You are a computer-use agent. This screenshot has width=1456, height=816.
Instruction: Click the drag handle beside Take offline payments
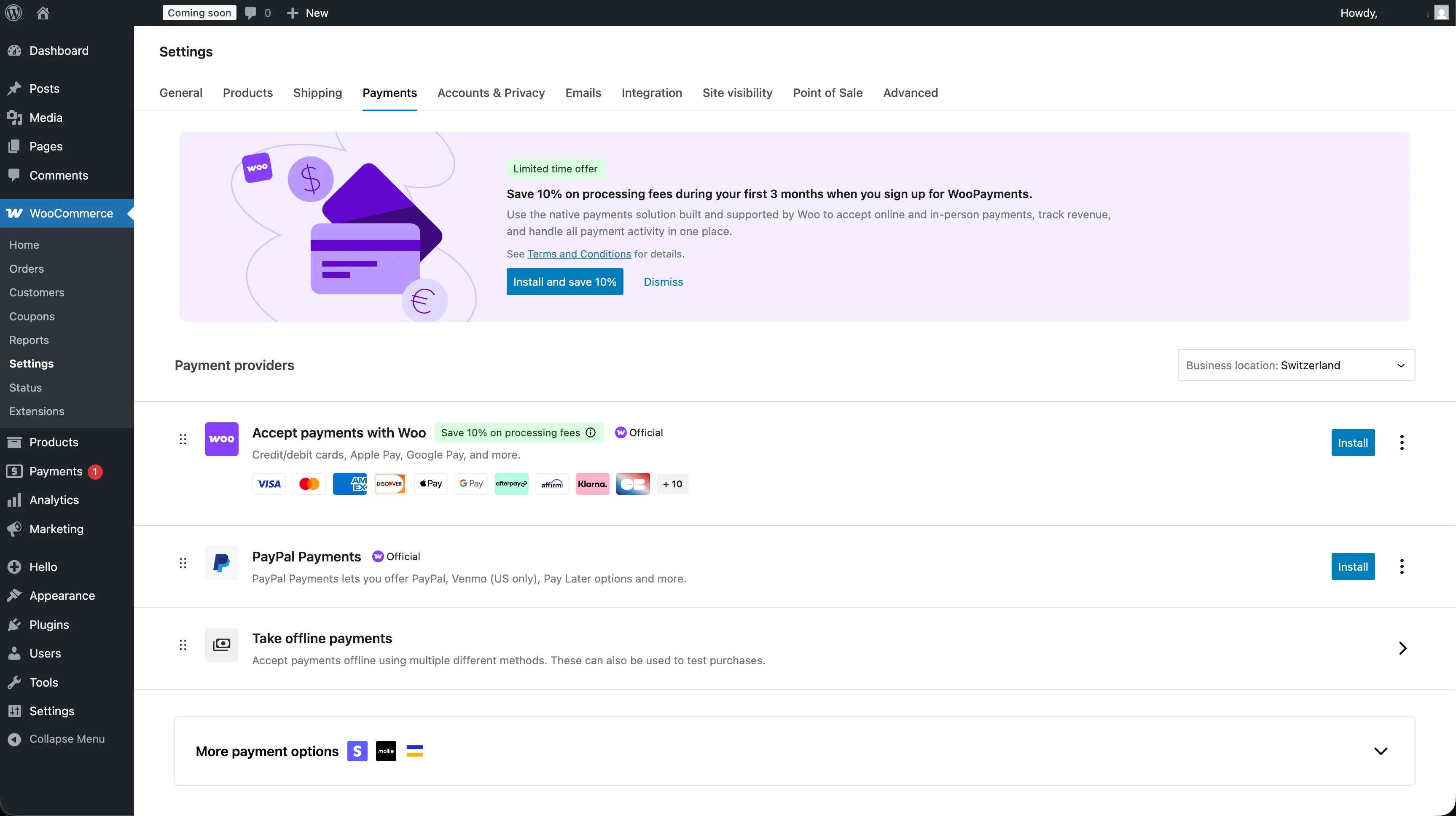183,645
